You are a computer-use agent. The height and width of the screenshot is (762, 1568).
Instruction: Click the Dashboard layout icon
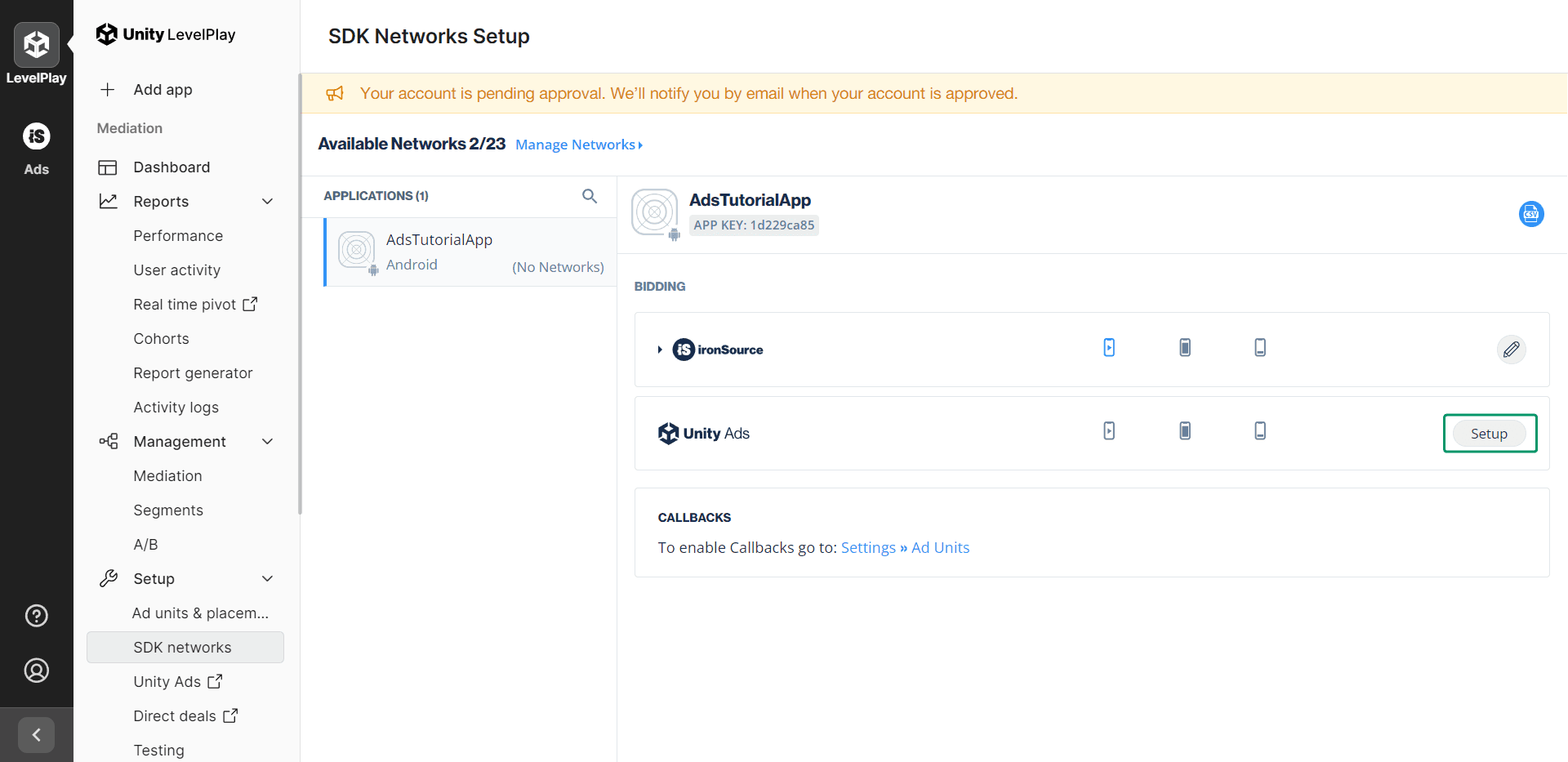(x=108, y=167)
